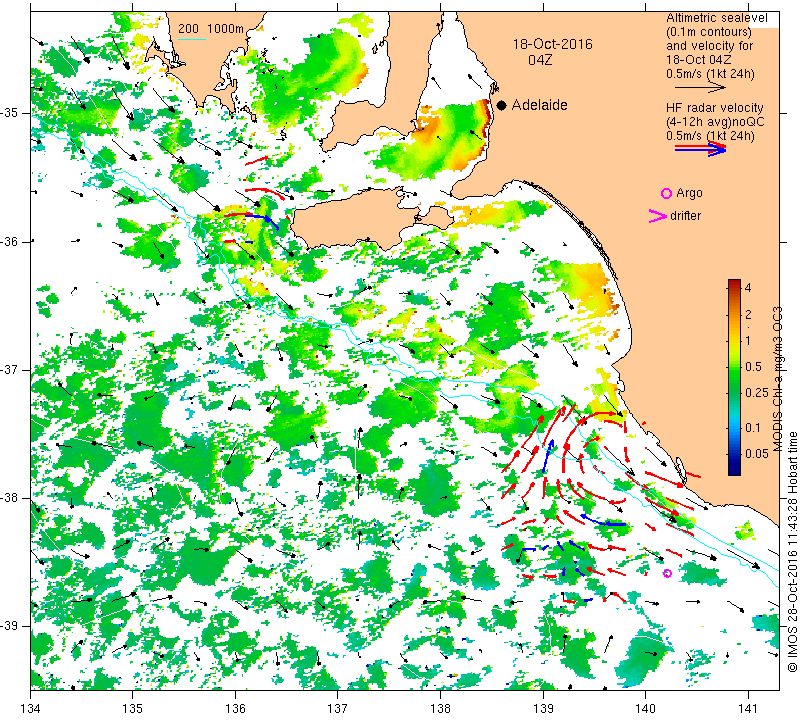Click the black Adelaide city marker dot
This screenshot has width=800, height=720.
click(502, 105)
